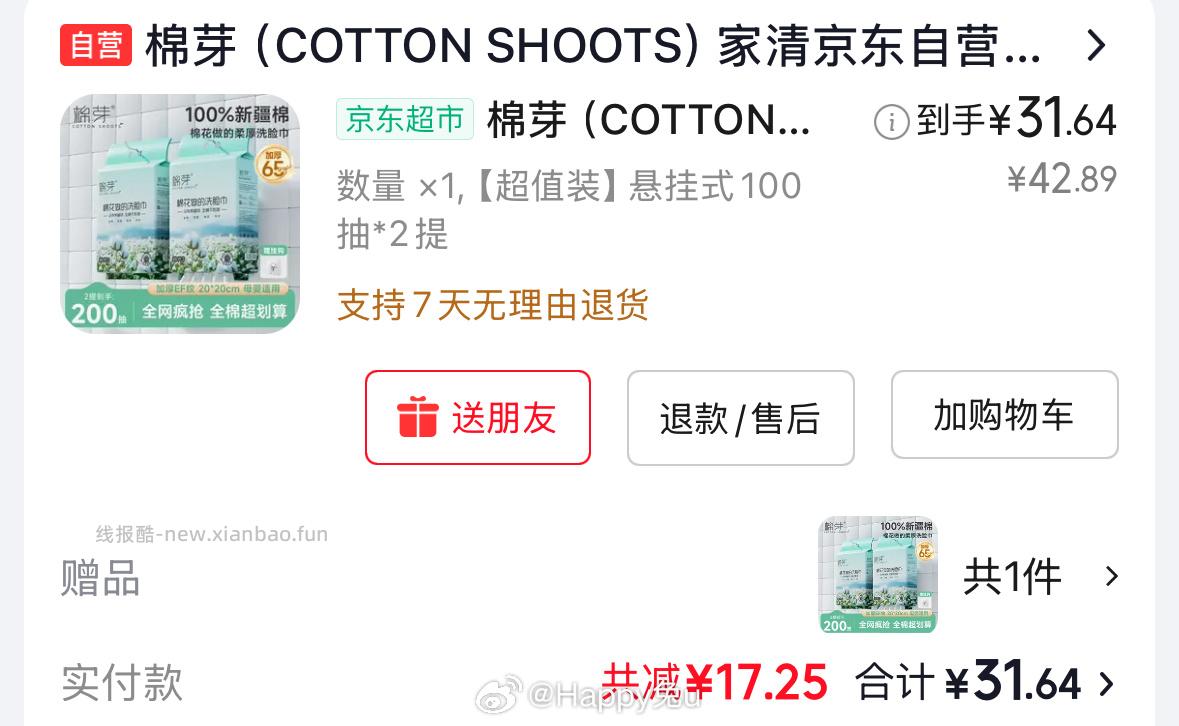The width and height of the screenshot is (1179, 726).
Task: Tap the 赠品 row label
Action: (x=100, y=577)
